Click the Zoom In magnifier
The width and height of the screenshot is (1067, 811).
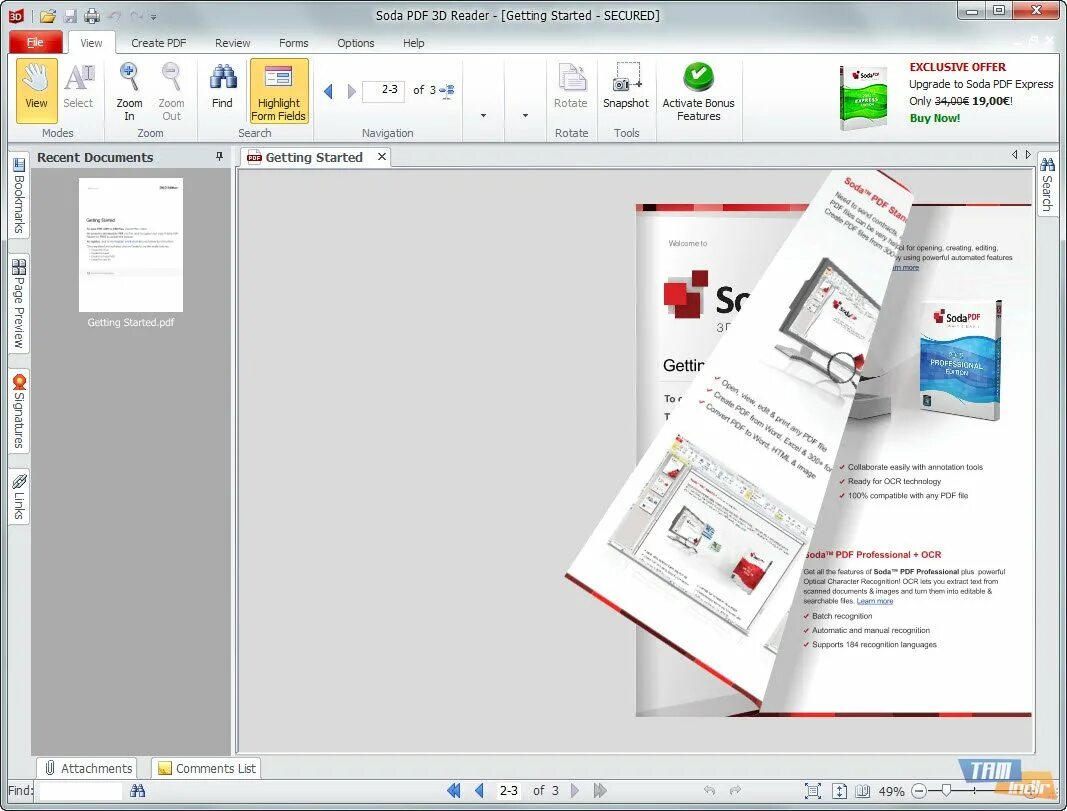(129, 89)
